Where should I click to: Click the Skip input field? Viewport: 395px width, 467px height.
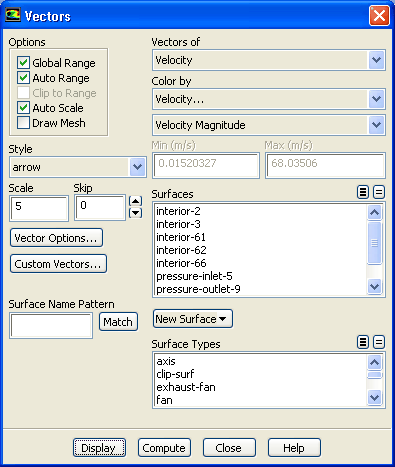click(x=100, y=208)
